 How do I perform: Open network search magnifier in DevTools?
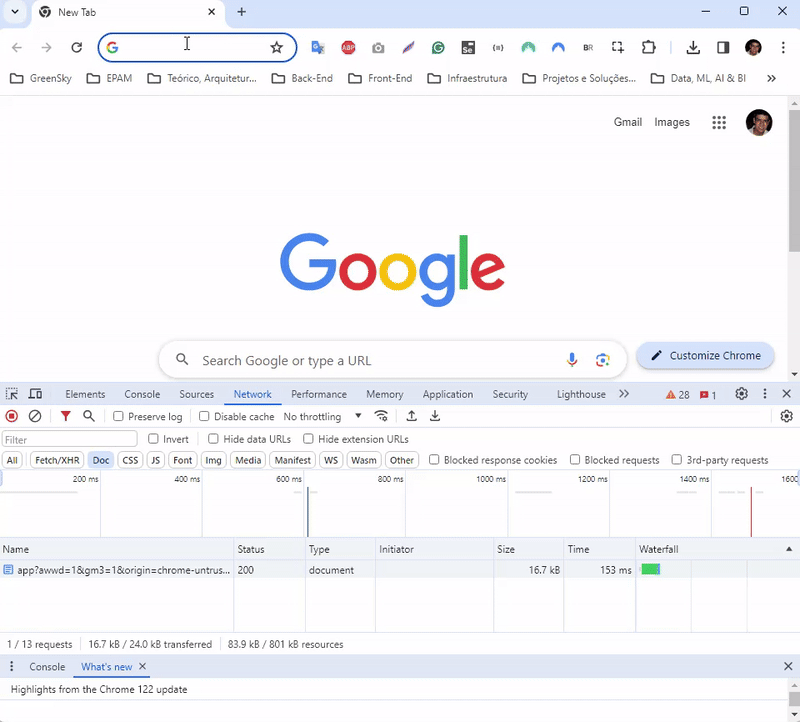[89, 416]
